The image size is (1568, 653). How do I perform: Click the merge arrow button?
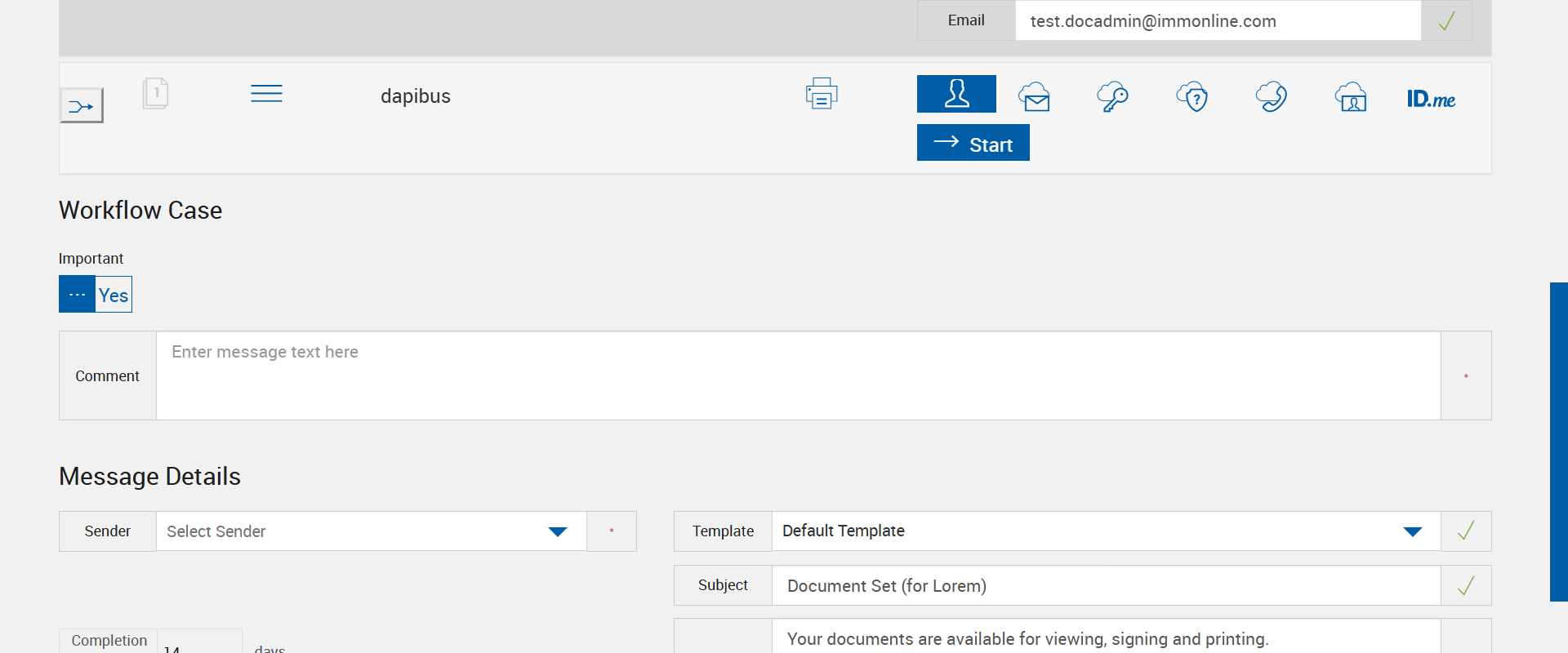[82, 106]
